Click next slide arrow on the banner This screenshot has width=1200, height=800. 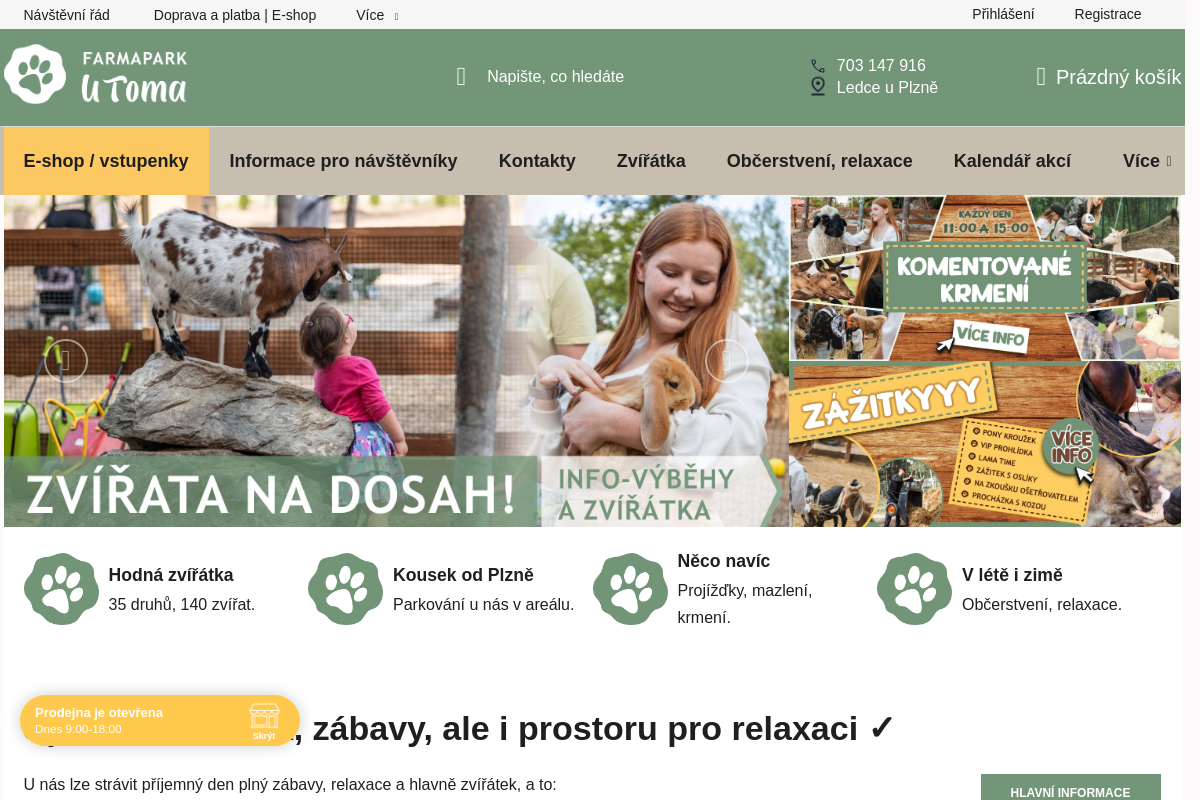(727, 361)
